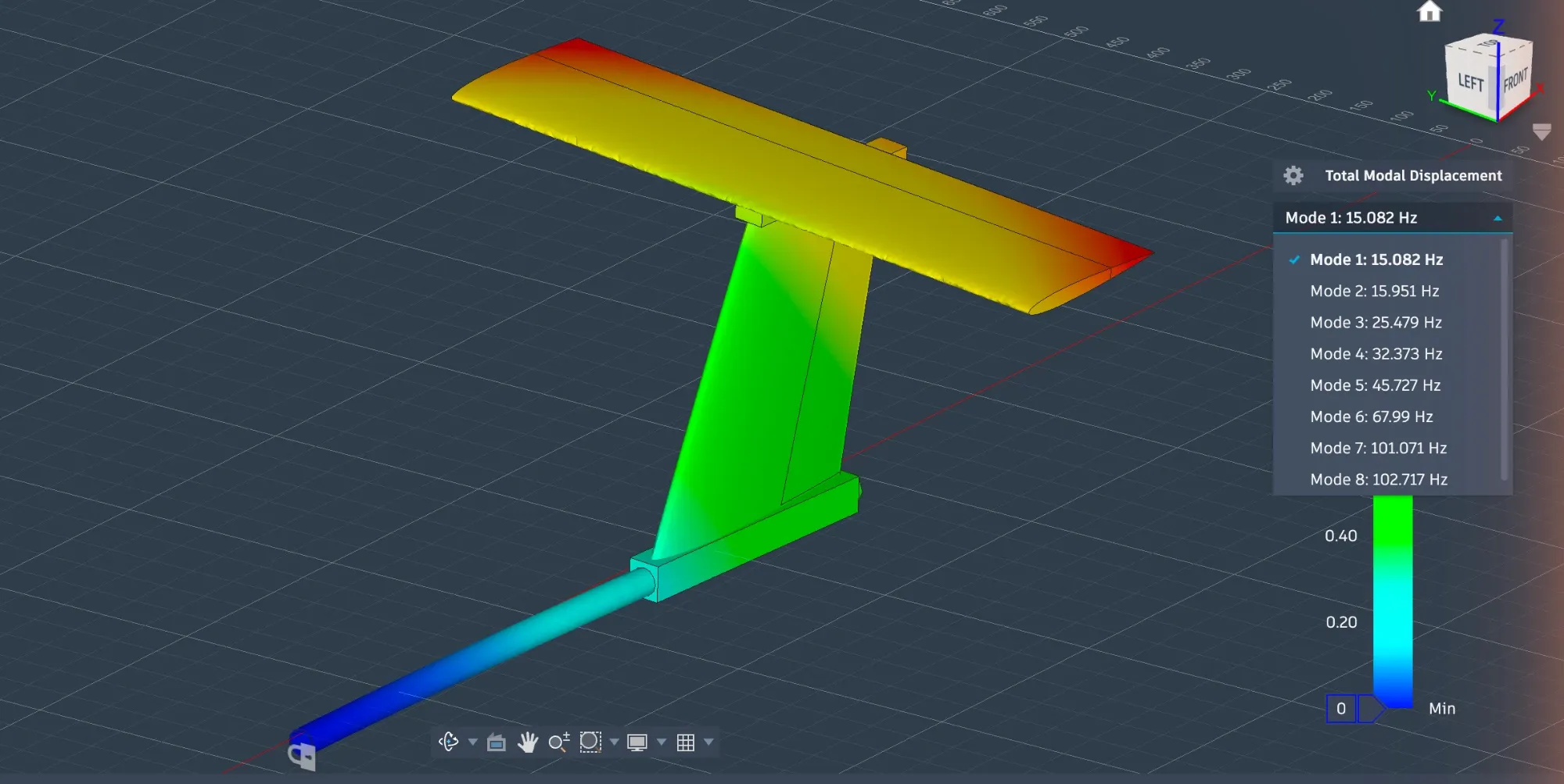Click the Zoom Window fit icon
The width and height of the screenshot is (1564, 784).
tap(590, 742)
